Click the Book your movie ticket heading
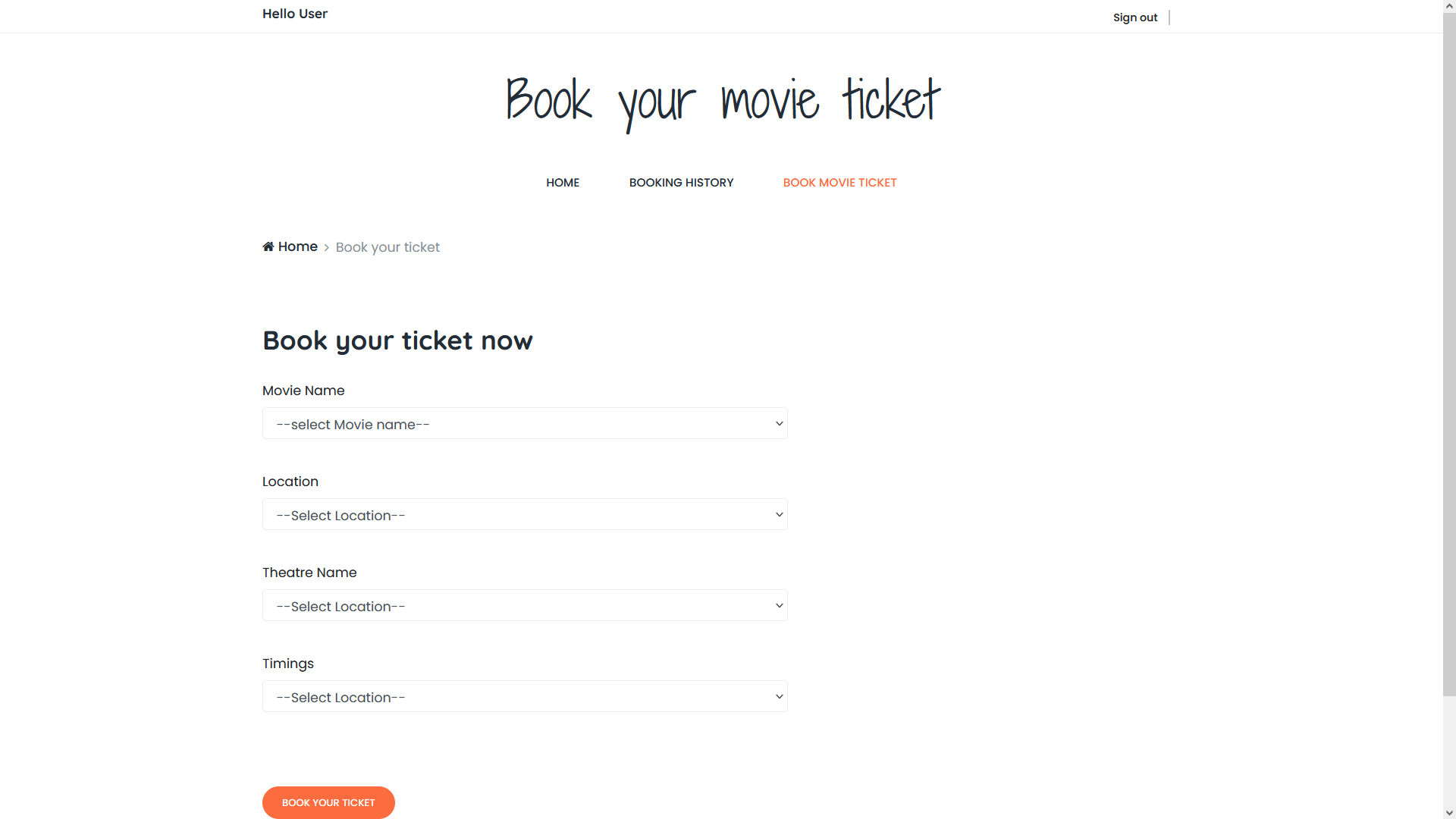 [x=722, y=99]
